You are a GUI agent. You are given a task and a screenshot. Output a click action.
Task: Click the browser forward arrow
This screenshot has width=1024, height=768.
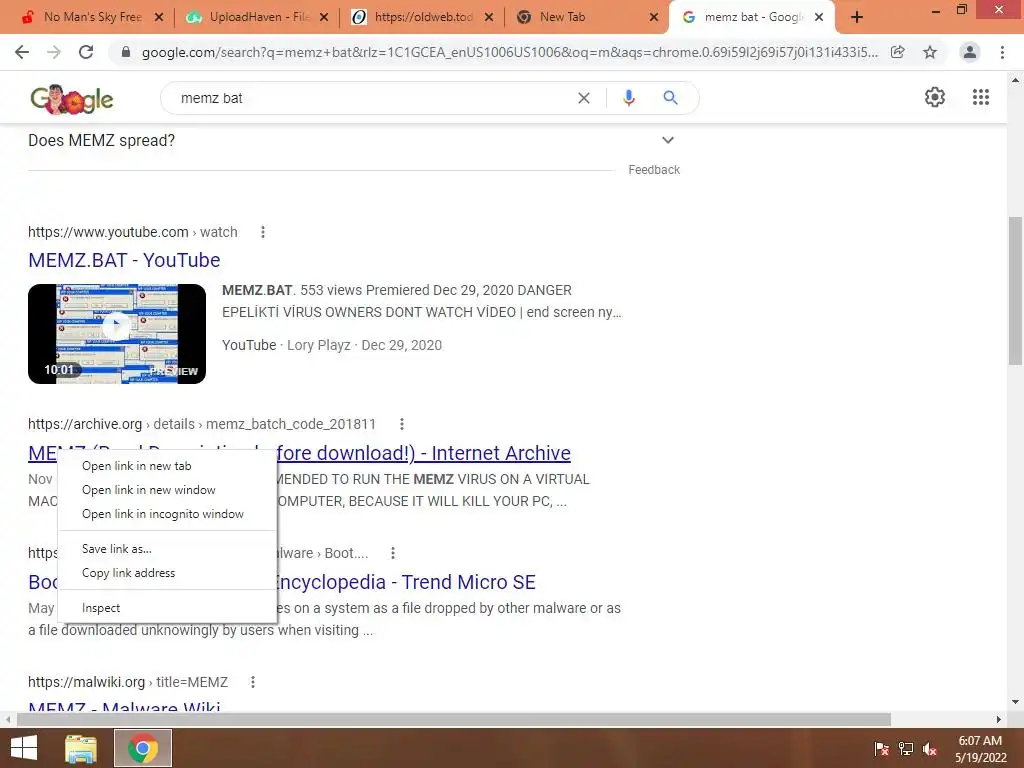coord(54,52)
